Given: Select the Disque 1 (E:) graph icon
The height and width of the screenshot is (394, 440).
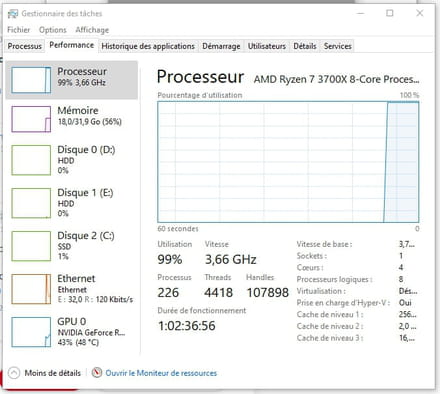Looking at the screenshot, I should (x=31, y=203).
